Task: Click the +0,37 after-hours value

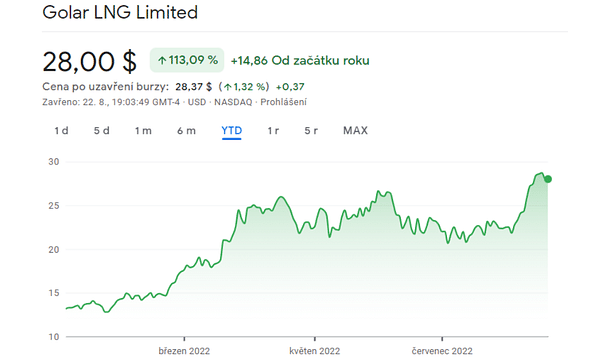Action: [290, 87]
